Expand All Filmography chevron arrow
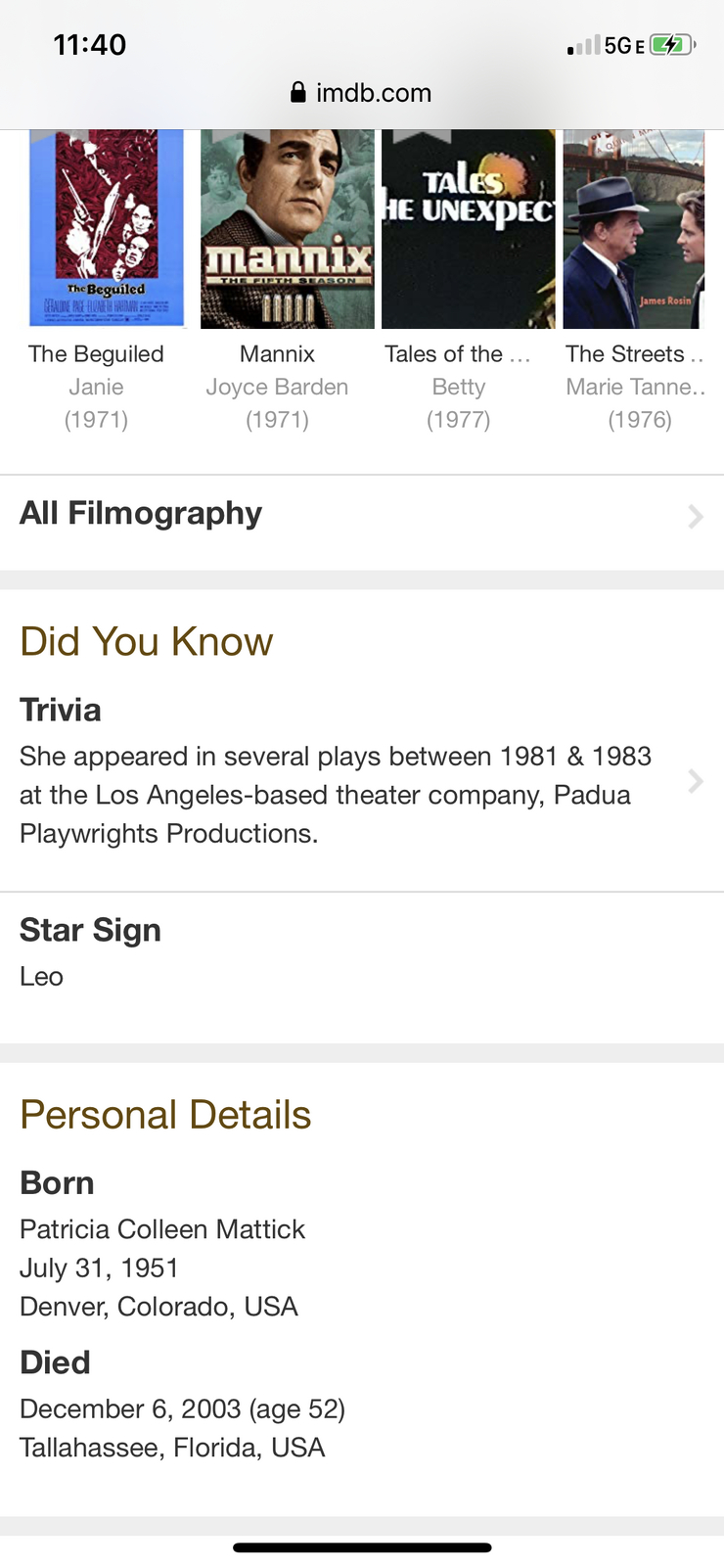 click(696, 516)
